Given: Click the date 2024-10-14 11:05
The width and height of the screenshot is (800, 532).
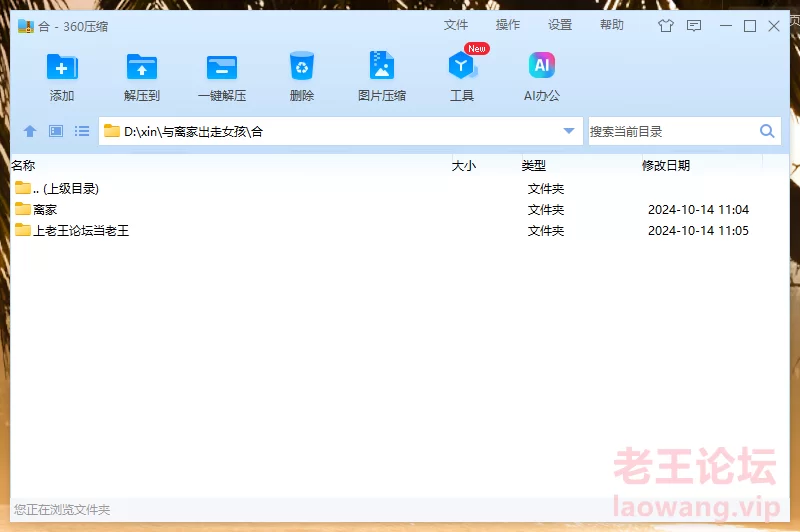Looking at the screenshot, I should [x=698, y=231].
